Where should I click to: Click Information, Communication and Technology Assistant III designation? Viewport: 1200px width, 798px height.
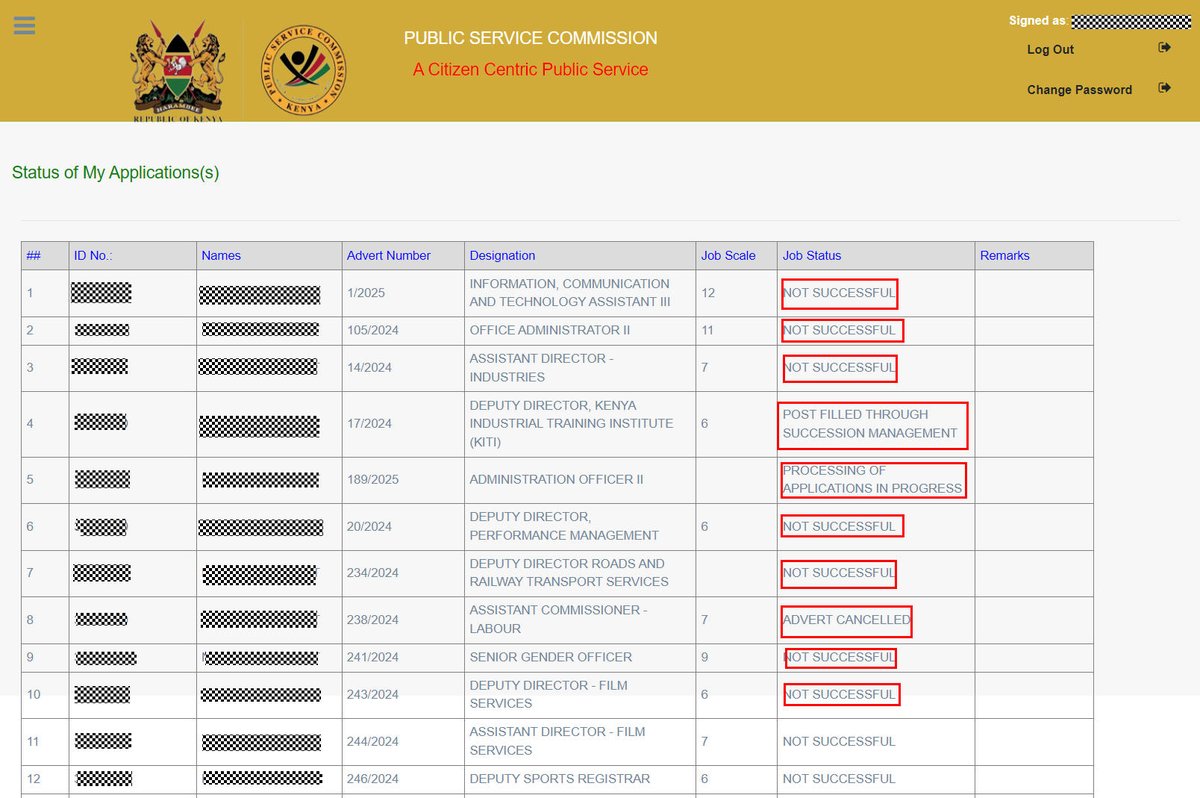point(570,293)
